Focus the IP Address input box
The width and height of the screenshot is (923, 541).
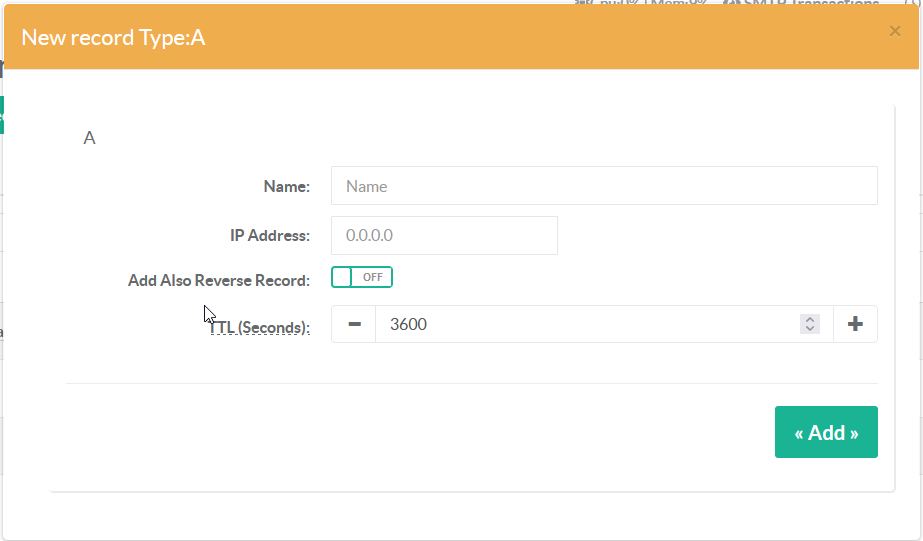click(x=444, y=236)
